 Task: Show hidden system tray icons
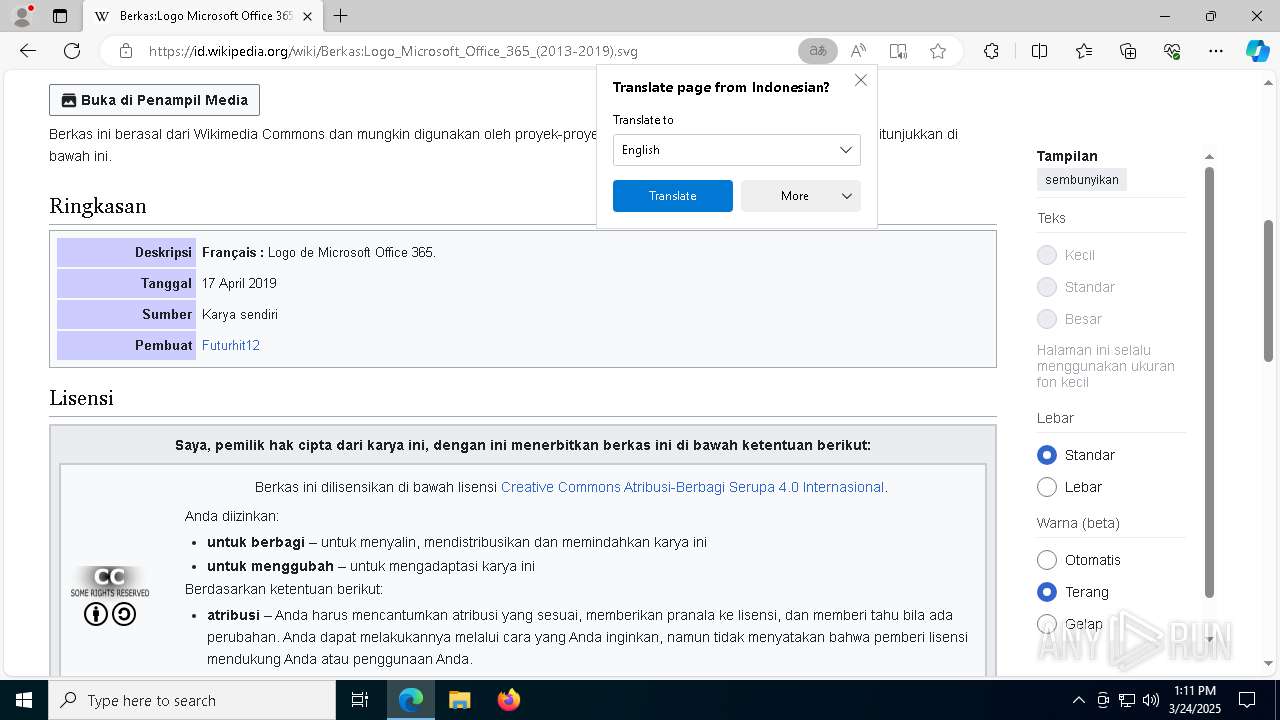(1078, 700)
